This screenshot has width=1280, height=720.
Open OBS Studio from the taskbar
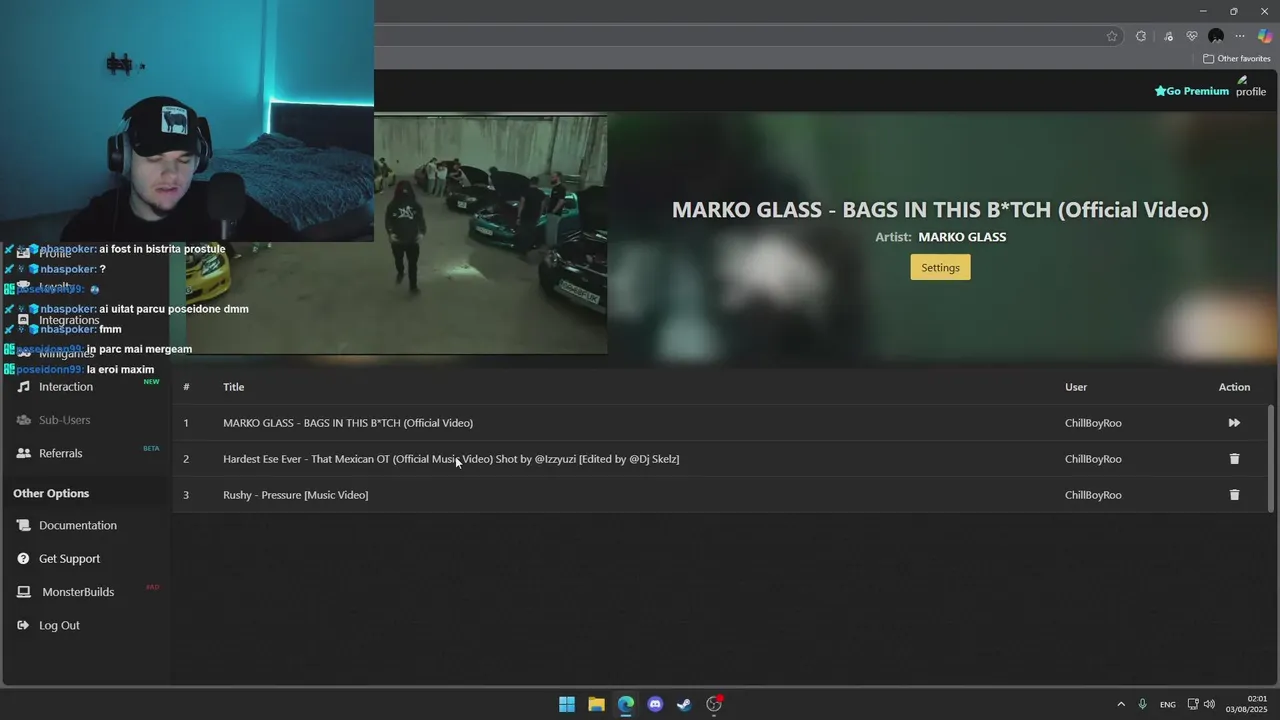pyautogui.click(x=714, y=704)
